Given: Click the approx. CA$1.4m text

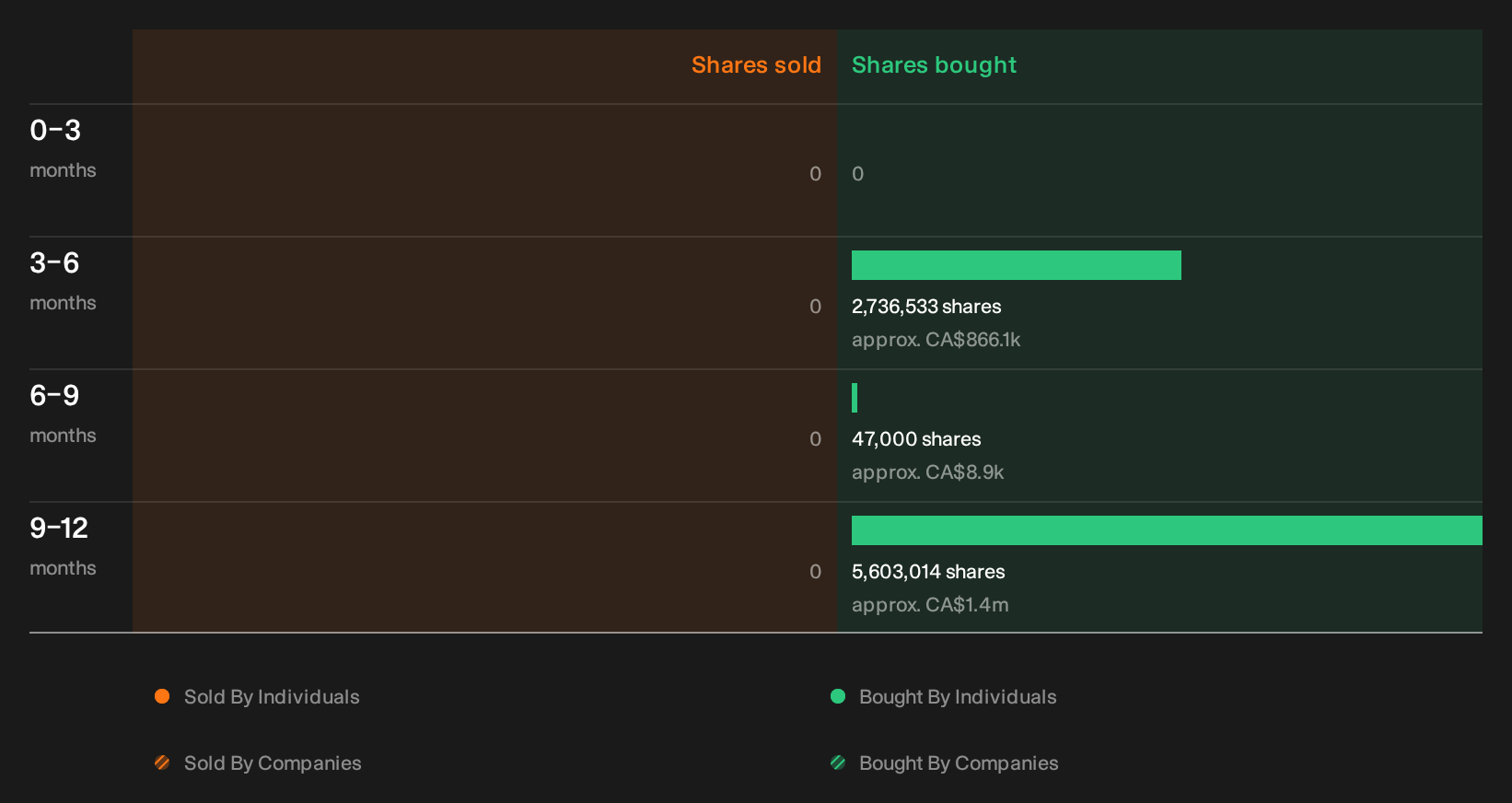Looking at the screenshot, I should point(930,605).
